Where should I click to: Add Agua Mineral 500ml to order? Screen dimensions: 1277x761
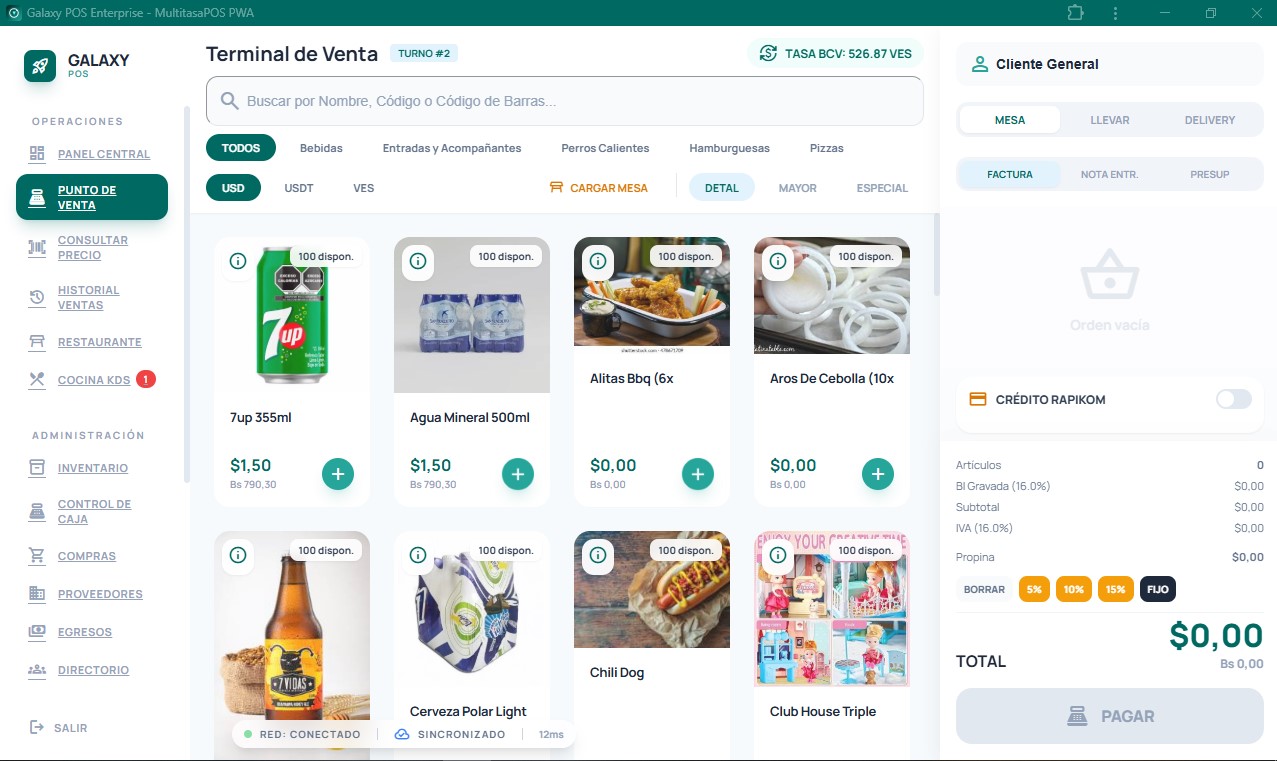click(518, 474)
